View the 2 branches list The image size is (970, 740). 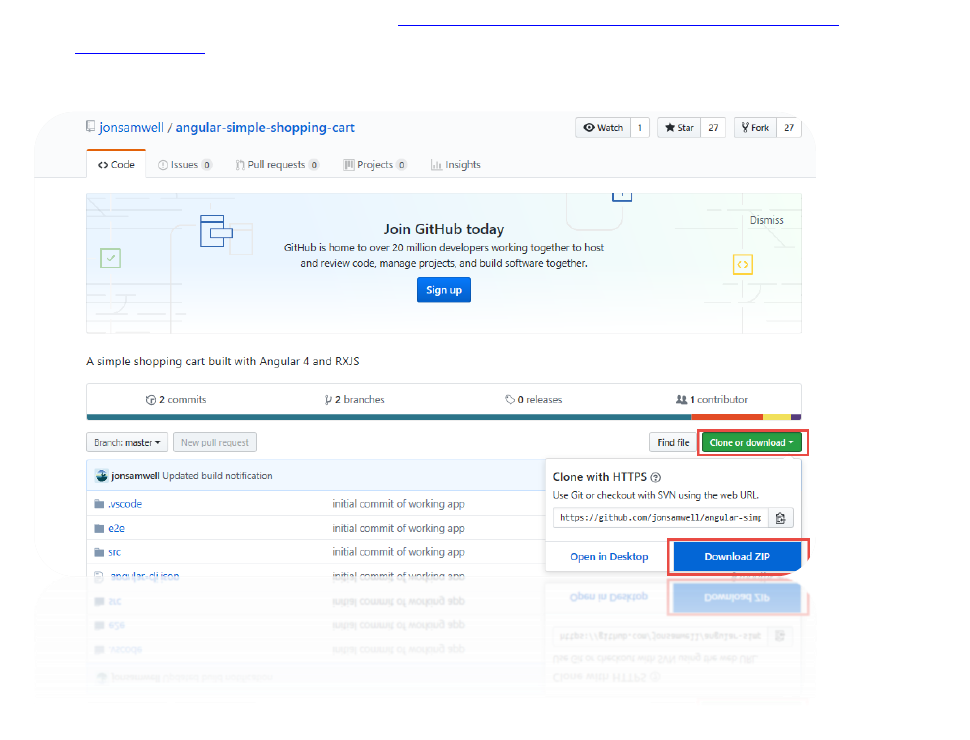[354, 400]
